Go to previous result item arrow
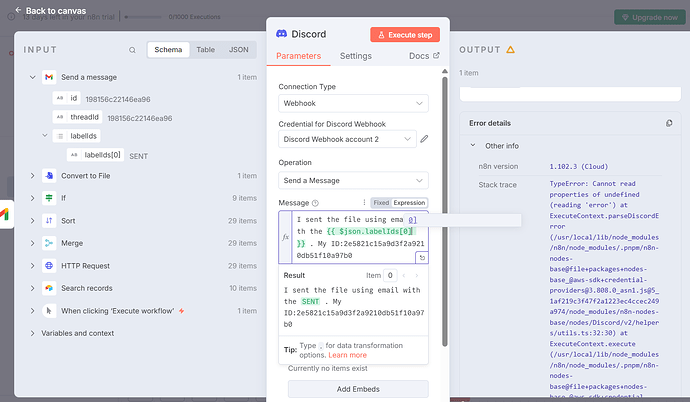This screenshot has width=690, height=402. 404,275
